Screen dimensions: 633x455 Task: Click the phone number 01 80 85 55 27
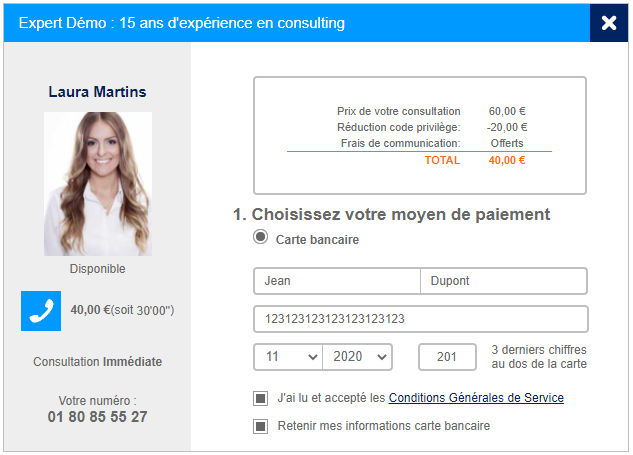pyautogui.click(x=98, y=417)
